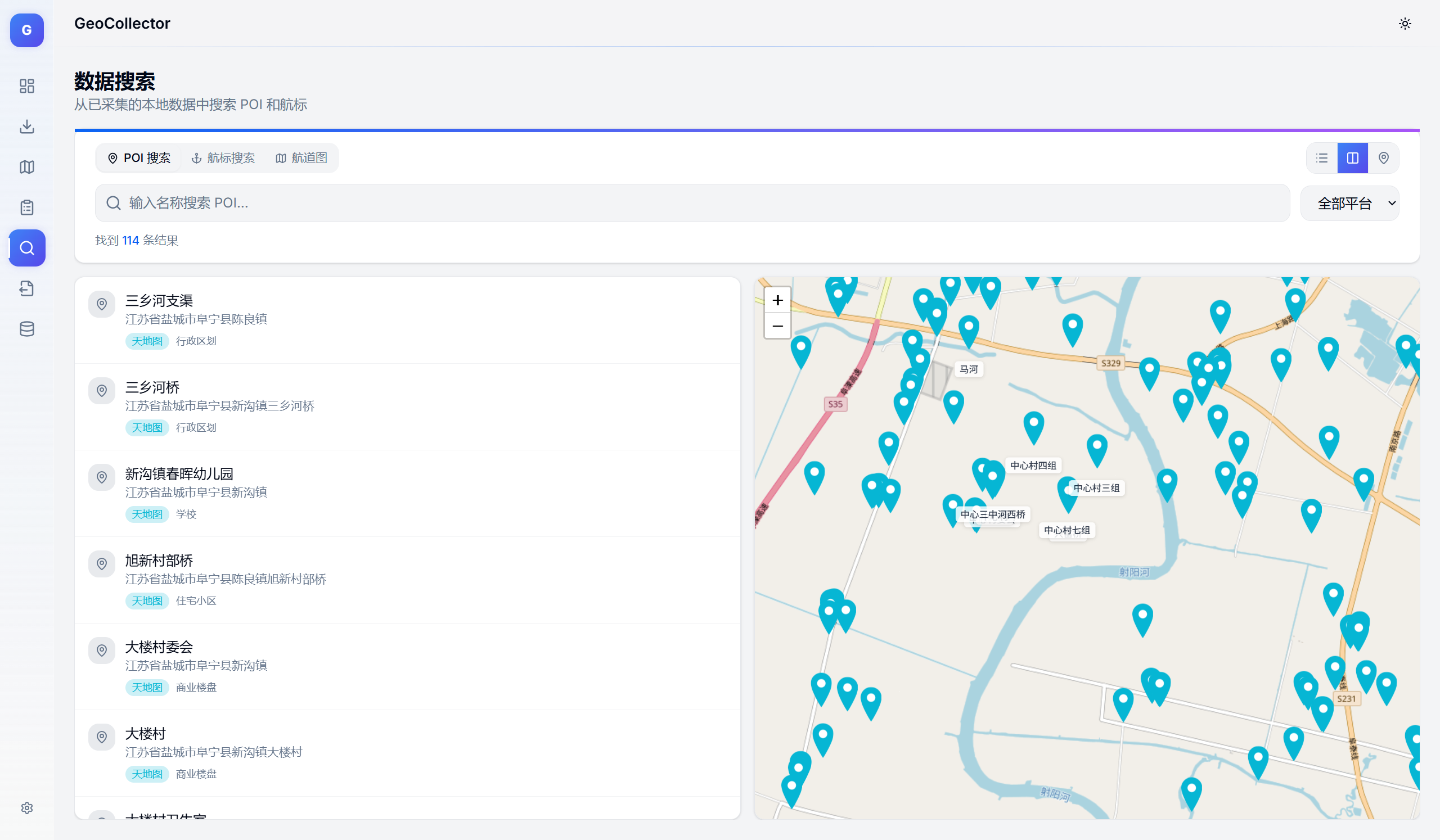
Task: Toggle the light/dark theme sun icon
Action: pyautogui.click(x=1405, y=24)
